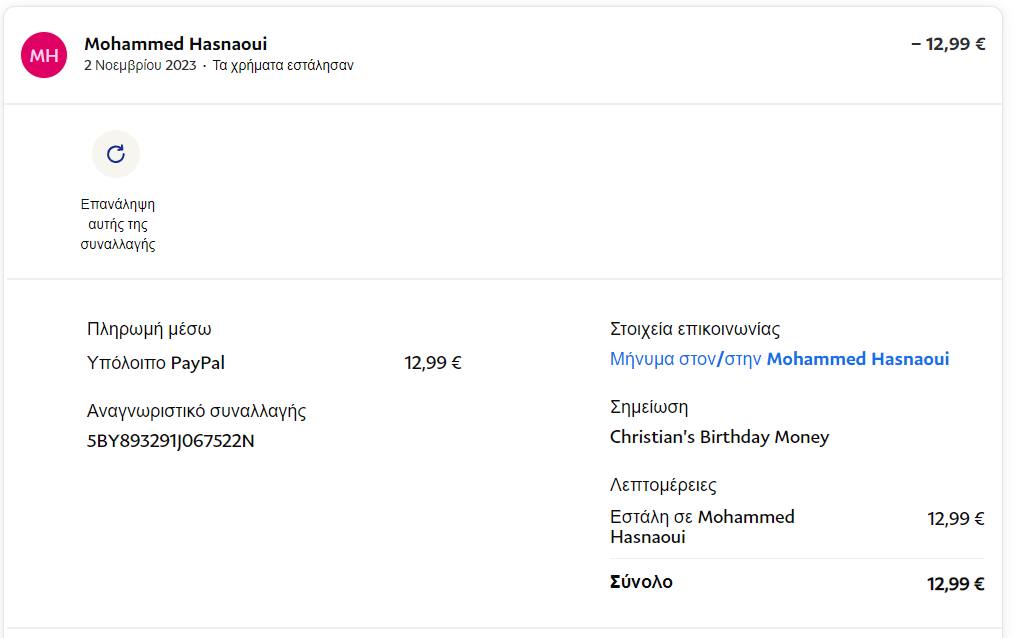Click the Λεπτομέρειες heading
1014x638 pixels.
[663, 485]
